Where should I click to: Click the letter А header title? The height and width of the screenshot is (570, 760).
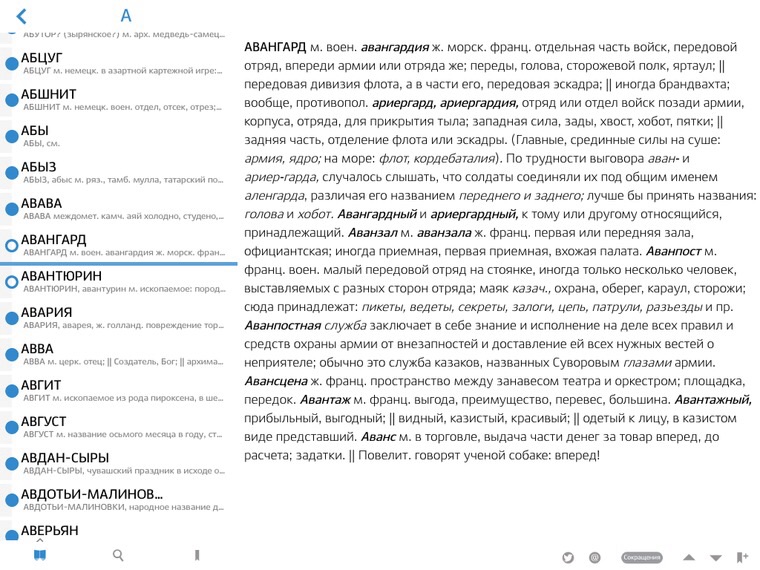click(x=126, y=16)
